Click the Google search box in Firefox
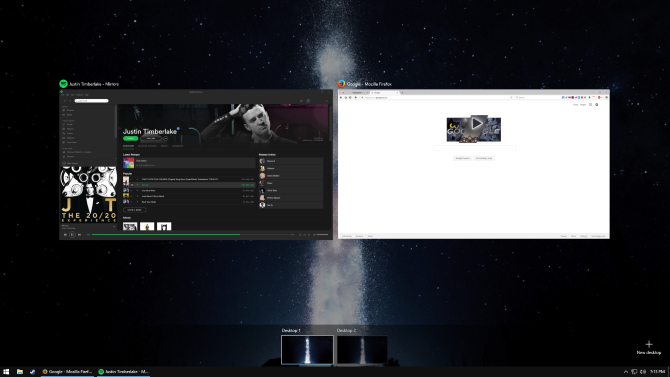 tap(475, 148)
